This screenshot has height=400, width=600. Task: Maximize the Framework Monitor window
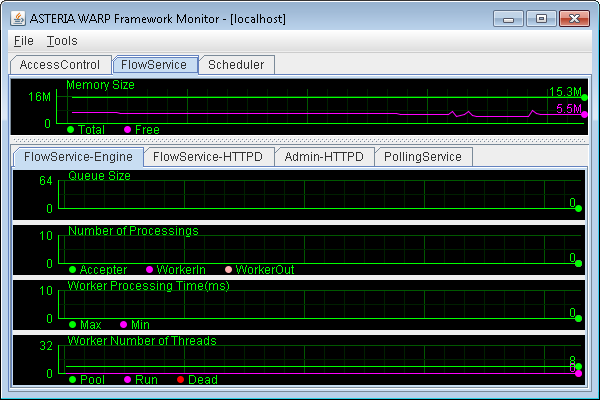click(541, 17)
